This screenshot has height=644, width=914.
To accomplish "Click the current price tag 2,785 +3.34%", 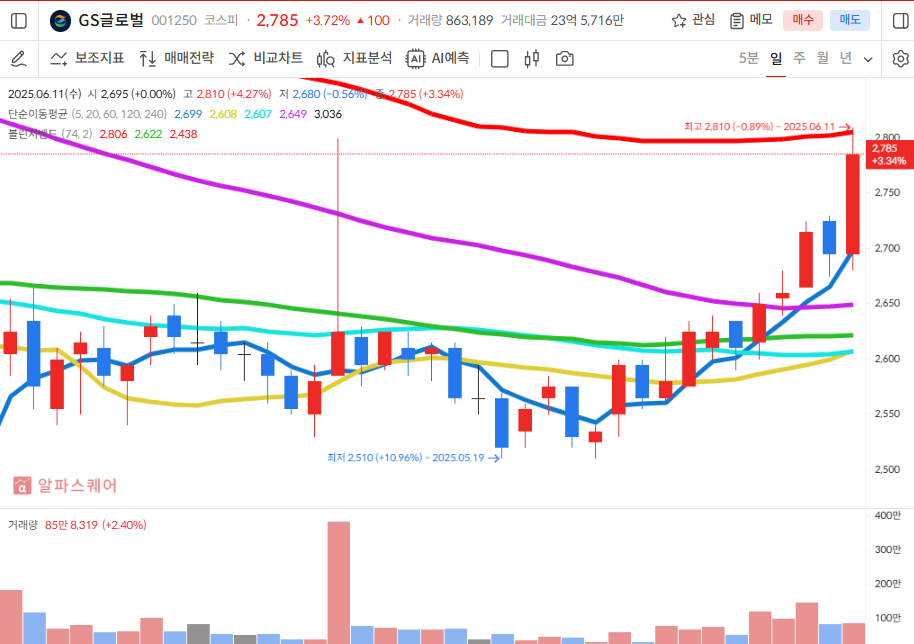I will click(890, 155).
